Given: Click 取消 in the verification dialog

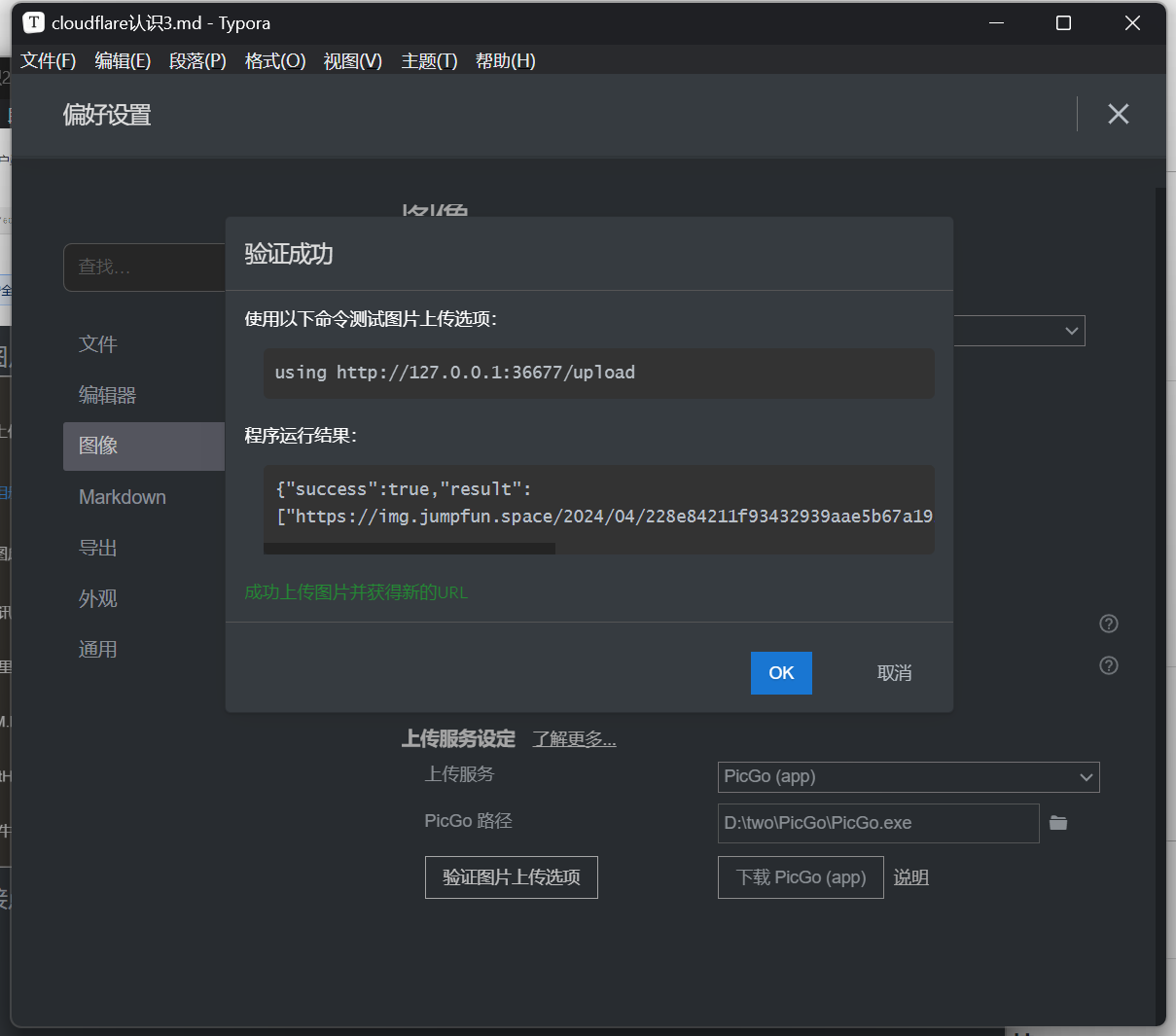Looking at the screenshot, I should click(x=894, y=673).
